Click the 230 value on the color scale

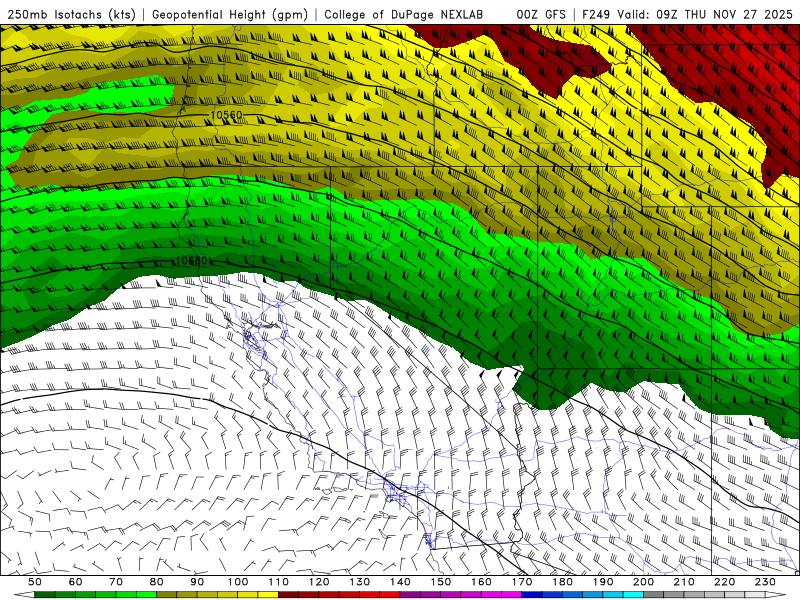click(x=766, y=582)
